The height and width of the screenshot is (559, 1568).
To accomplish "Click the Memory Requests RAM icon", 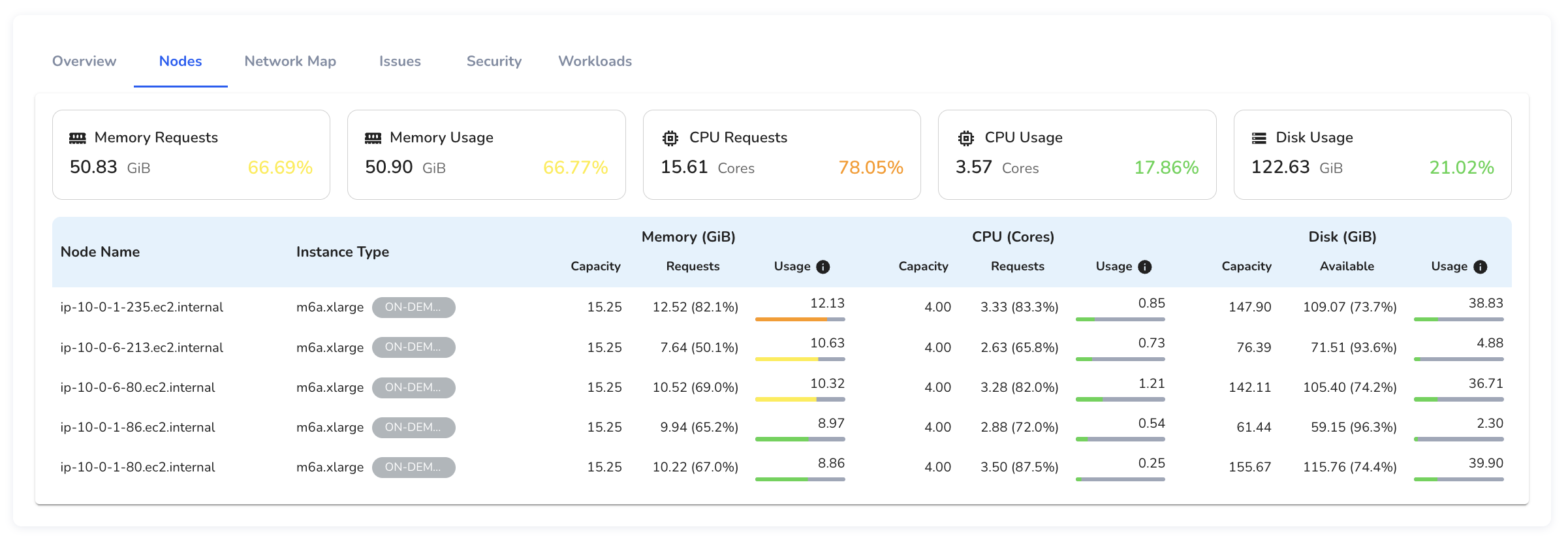I will [x=78, y=138].
